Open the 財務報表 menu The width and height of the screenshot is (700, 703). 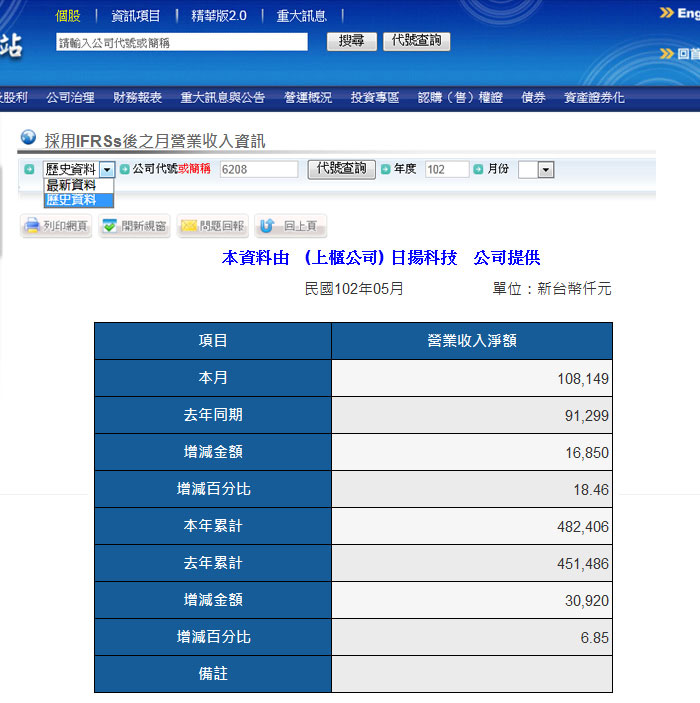(137, 98)
